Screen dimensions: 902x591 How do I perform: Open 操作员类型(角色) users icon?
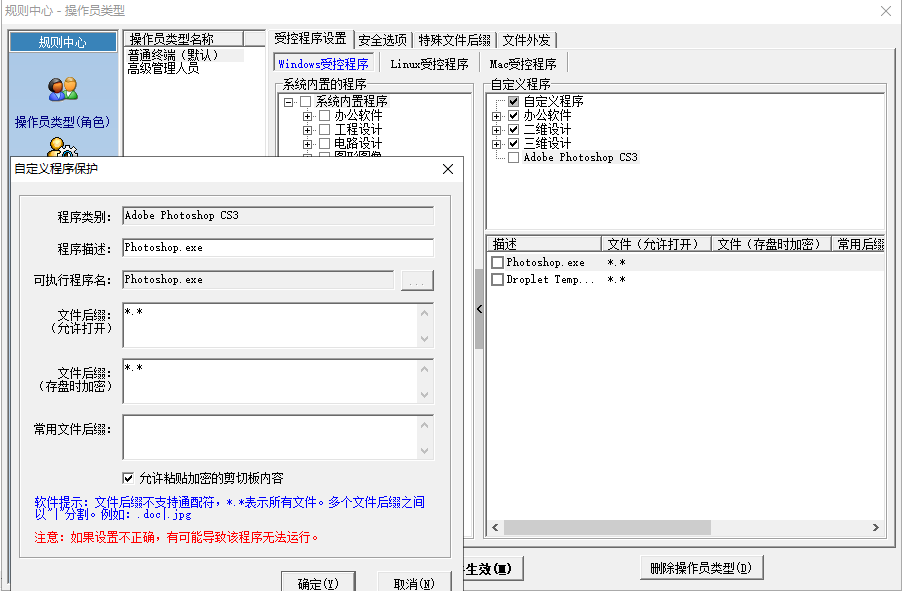click(x=63, y=89)
